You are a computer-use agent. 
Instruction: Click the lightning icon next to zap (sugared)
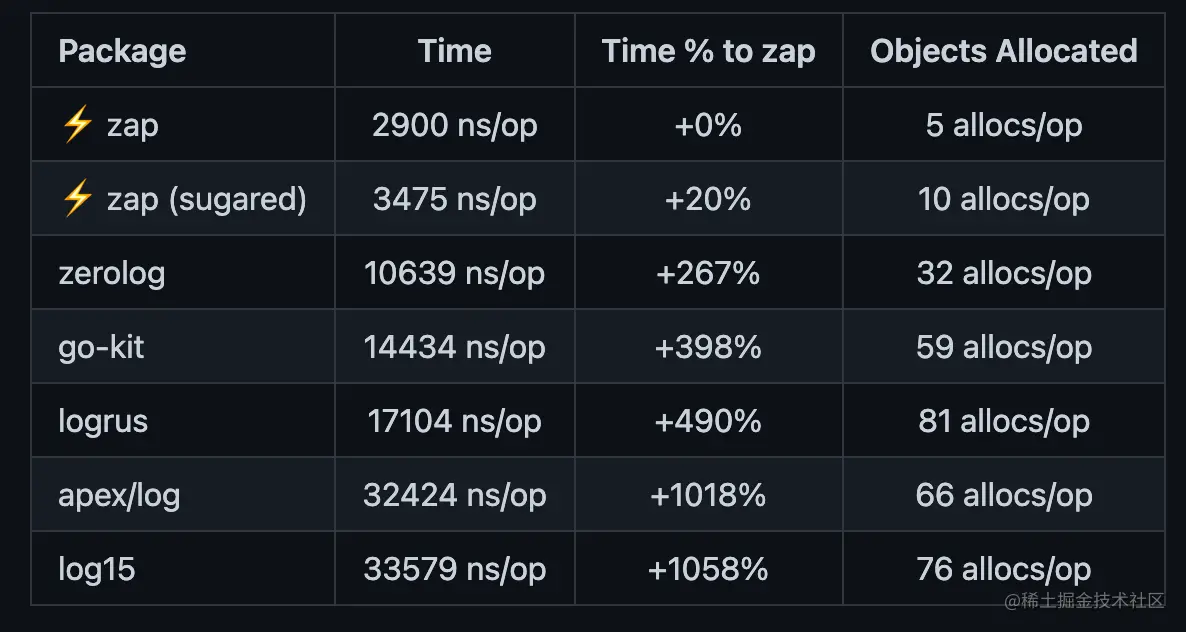pos(77,199)
